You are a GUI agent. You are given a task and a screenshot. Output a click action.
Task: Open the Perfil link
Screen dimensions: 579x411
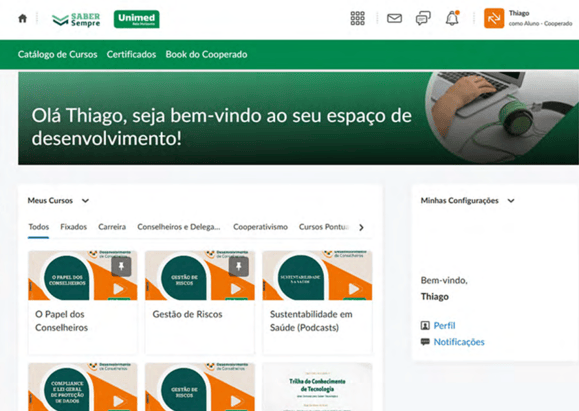pos(444,326)
